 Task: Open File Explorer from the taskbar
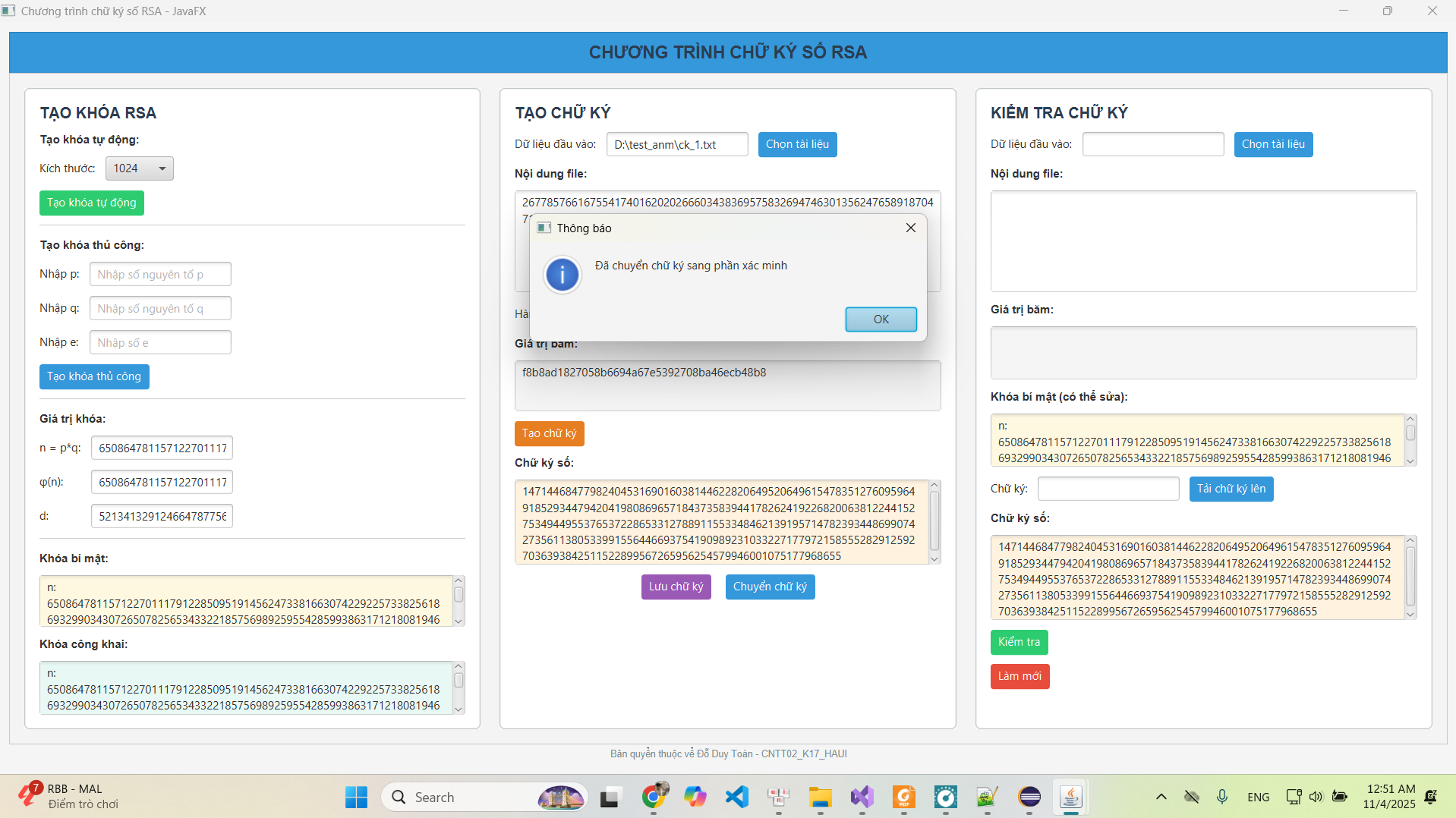(x=820, y=797)
